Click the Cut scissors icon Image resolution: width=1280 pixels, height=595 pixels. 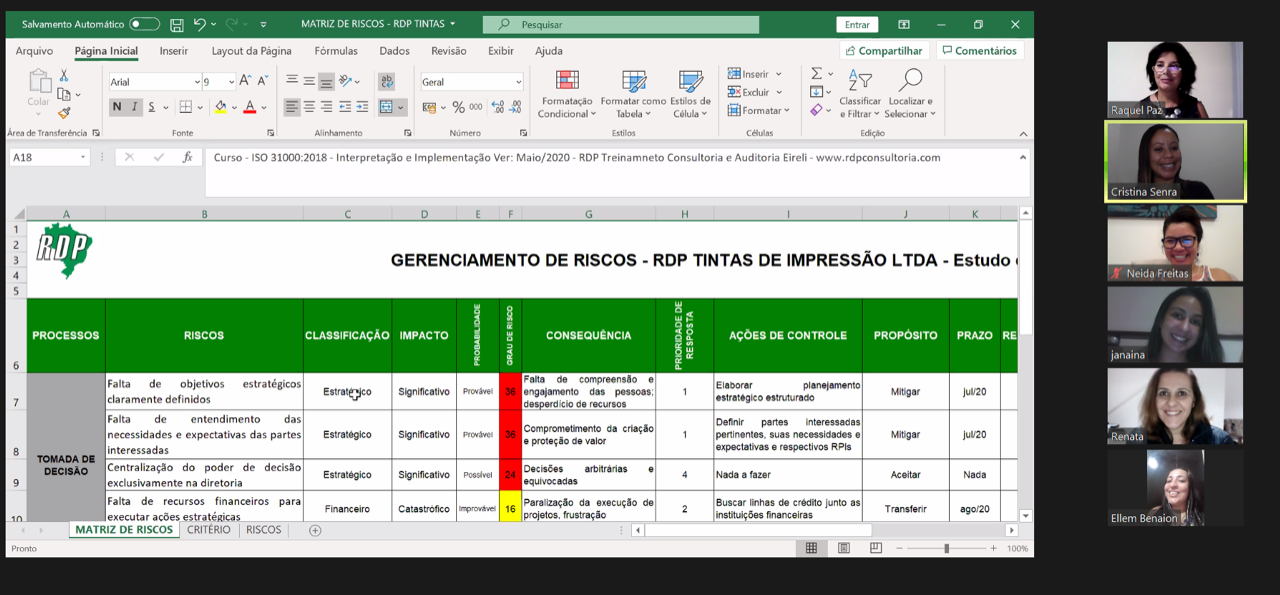(64, 76)
